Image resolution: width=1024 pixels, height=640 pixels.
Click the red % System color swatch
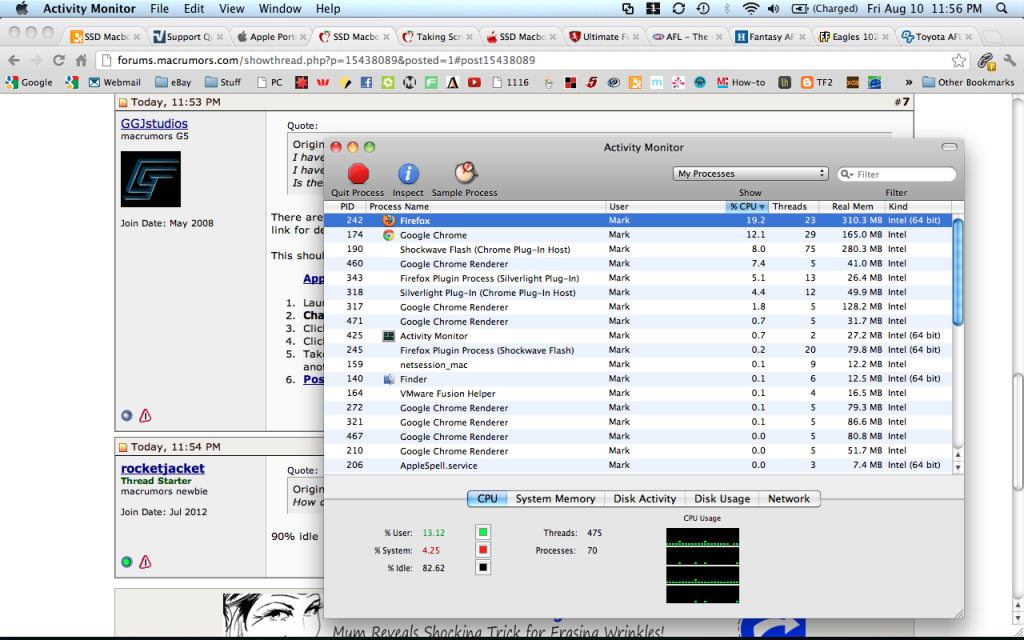coord(483,550)
